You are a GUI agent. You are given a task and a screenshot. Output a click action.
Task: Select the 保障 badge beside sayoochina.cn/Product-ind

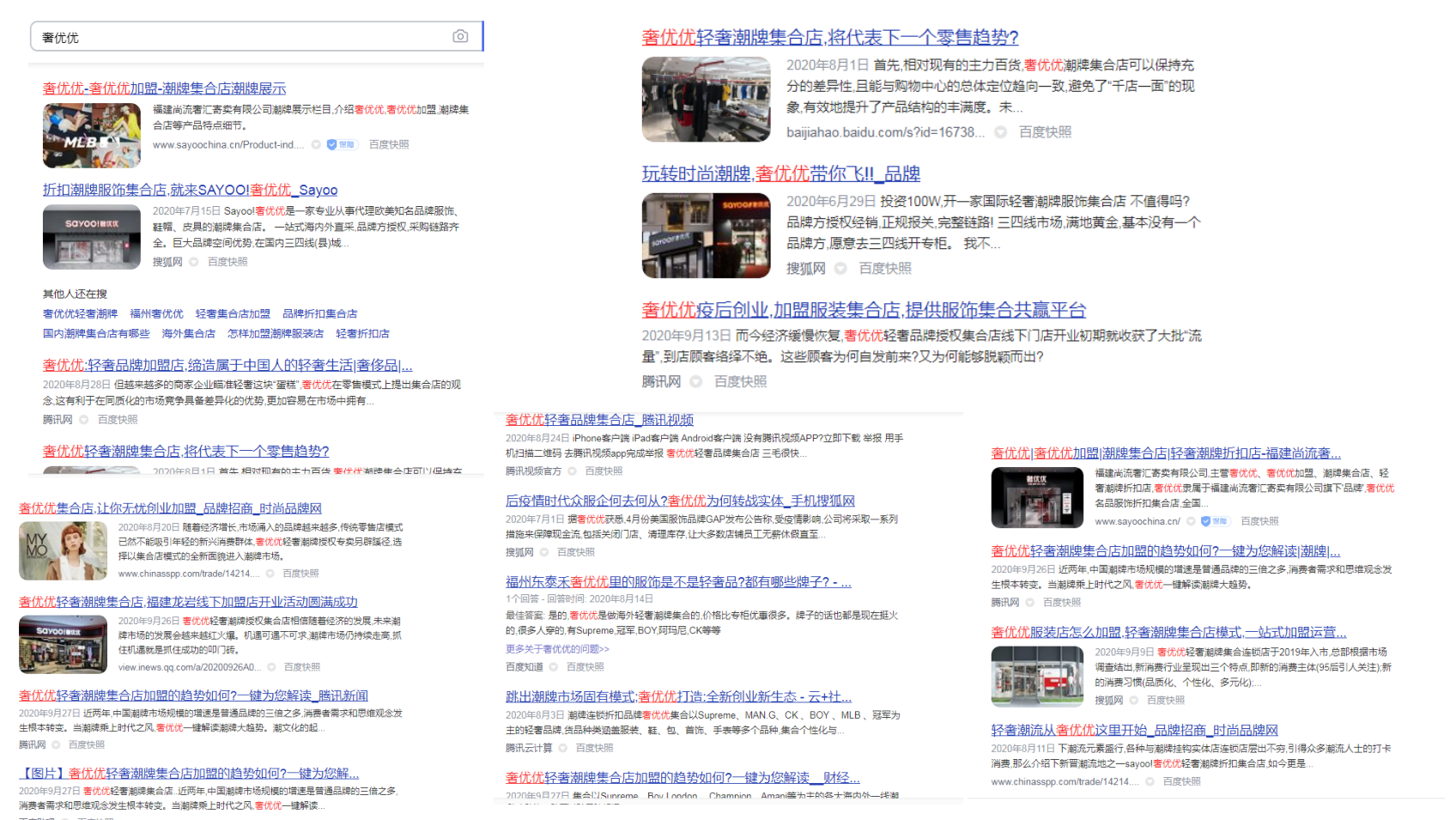click(342, 144)
